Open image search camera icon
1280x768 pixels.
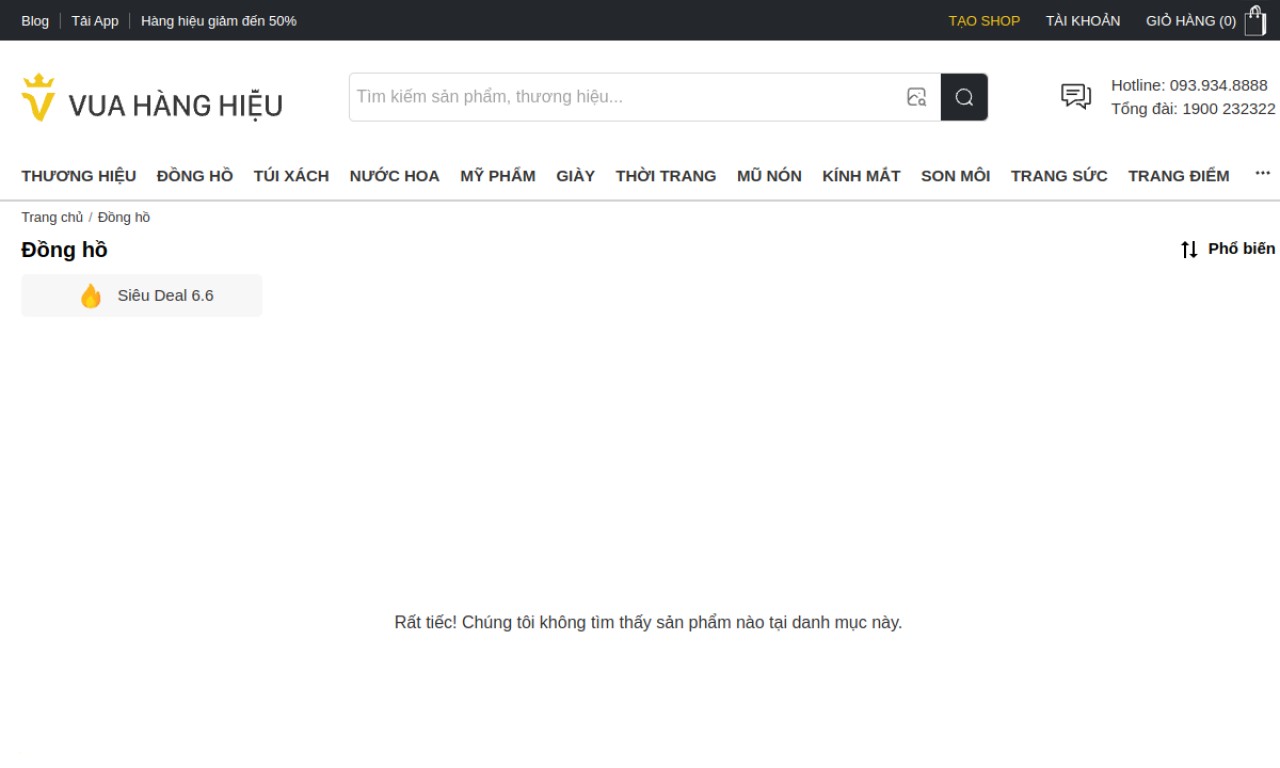(916, 97)
